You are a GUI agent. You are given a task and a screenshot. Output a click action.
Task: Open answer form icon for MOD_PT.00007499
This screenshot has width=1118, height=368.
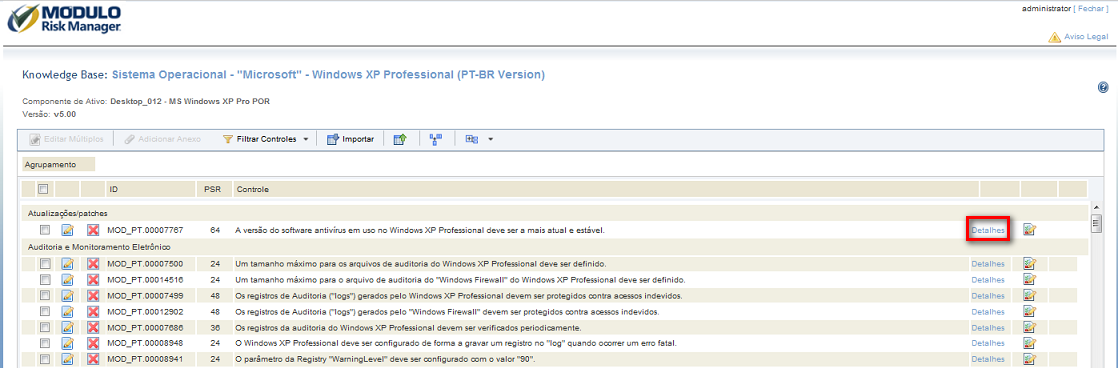[x=1029, y=295]
